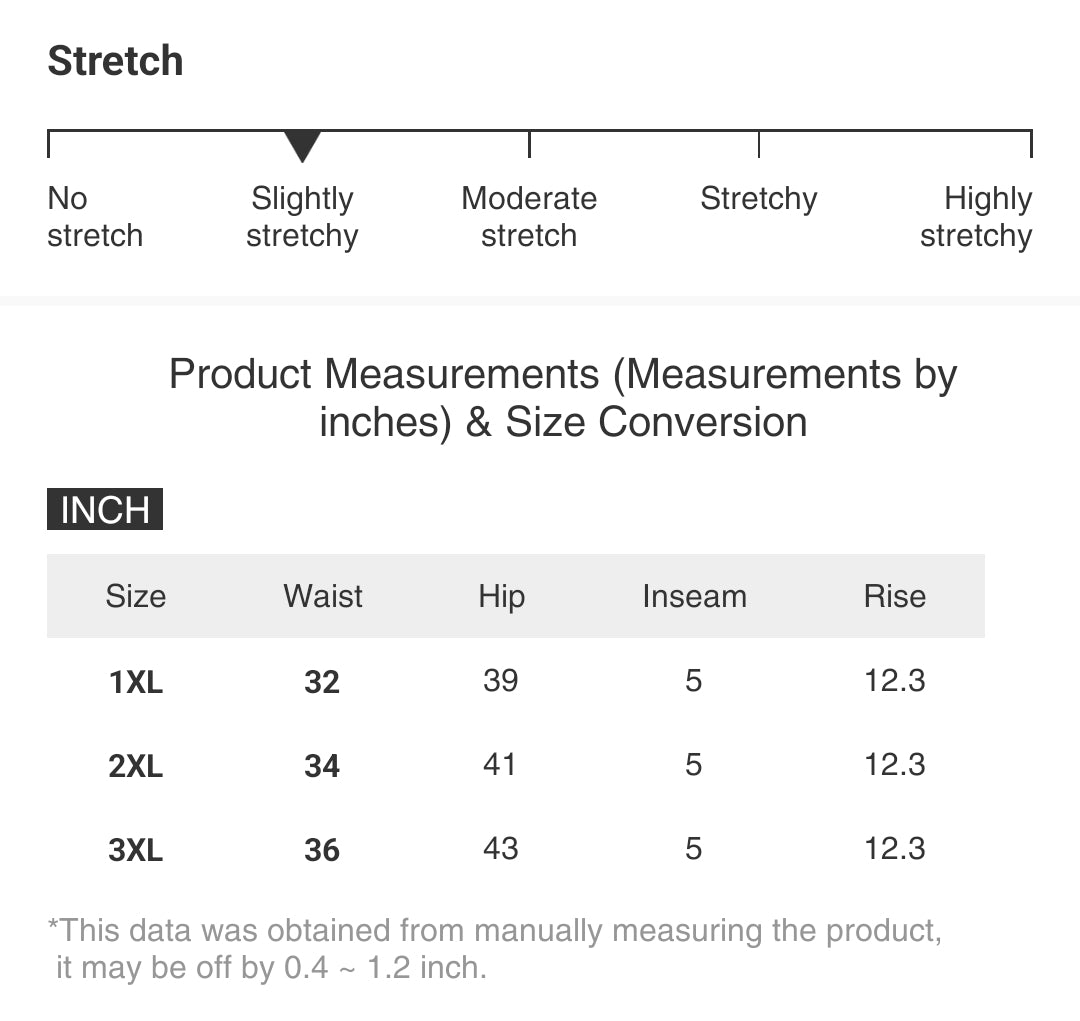Screen dimensions: 1080x1021
Task: Click hip value 43 for 3XL
Action: (500, 849)
